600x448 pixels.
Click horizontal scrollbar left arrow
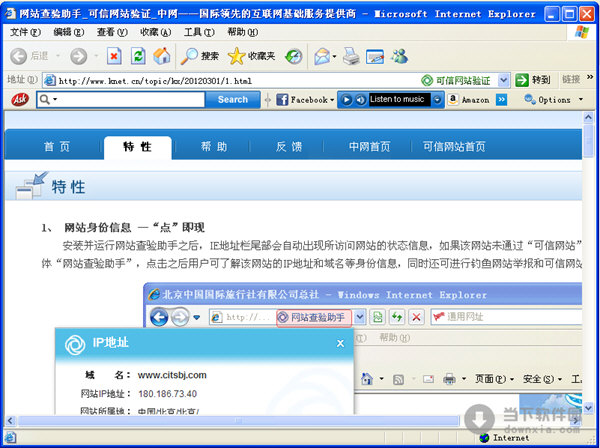pyautogui.click(x=11, y=421)
